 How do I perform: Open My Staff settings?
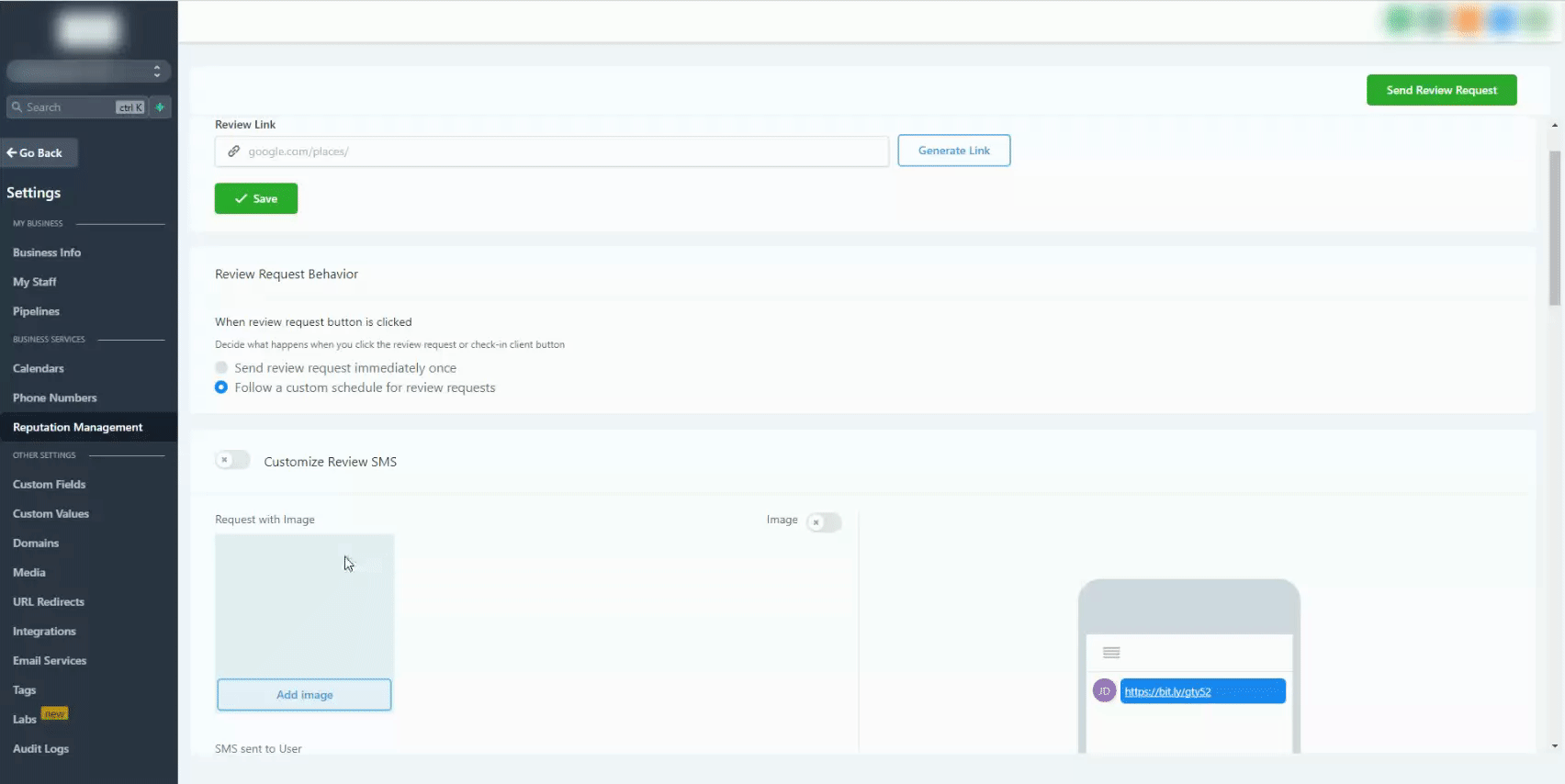tap(35, 282)
